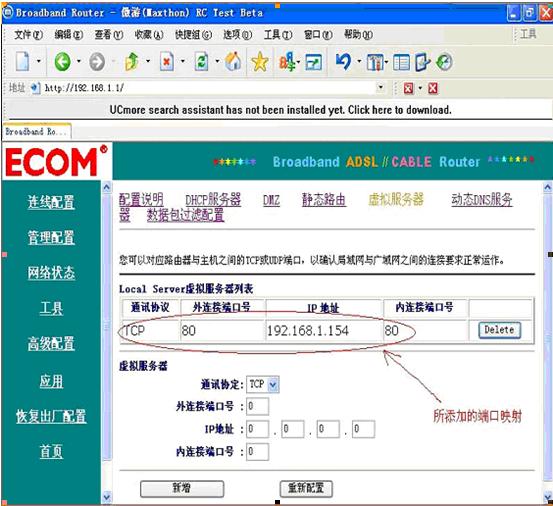553x506 pixels.
Task: Click the New page icon
Action: [22, 62]
